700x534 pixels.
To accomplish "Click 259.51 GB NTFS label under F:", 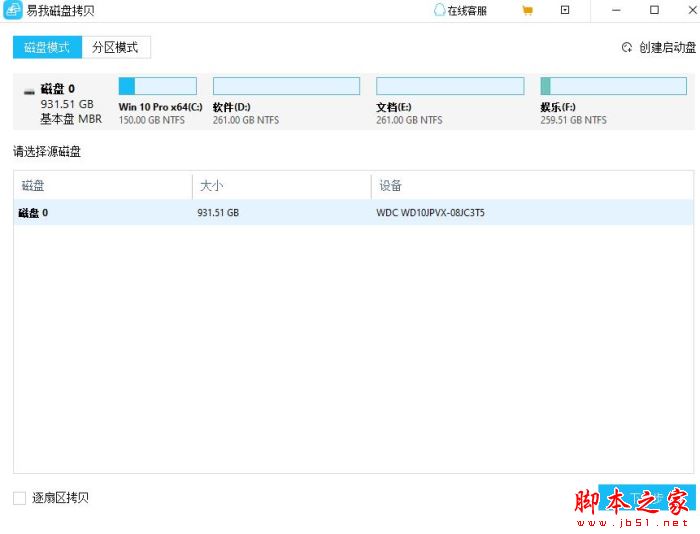I will [x=574, y=120].
